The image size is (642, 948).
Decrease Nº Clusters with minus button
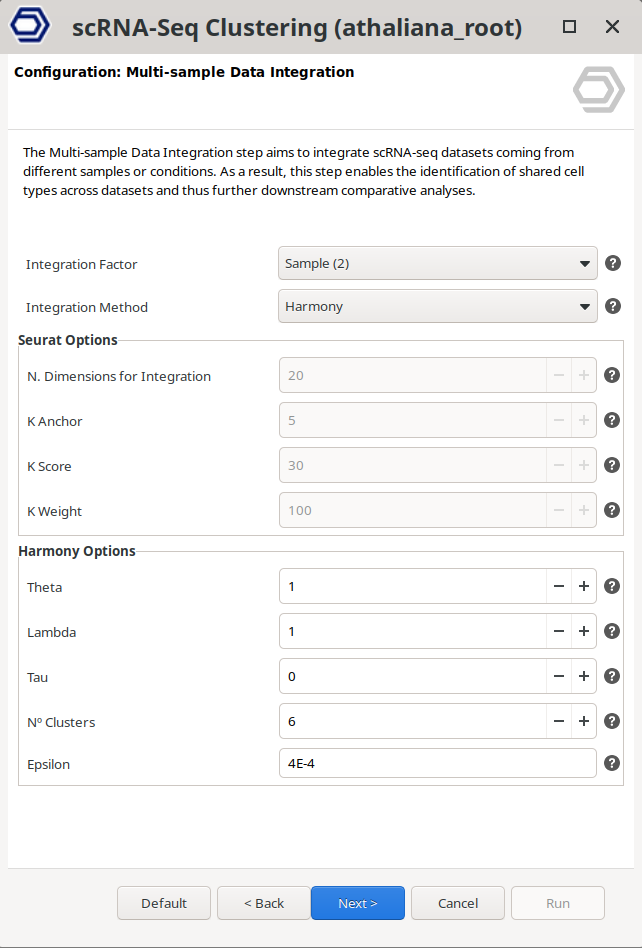click(559, 721)
